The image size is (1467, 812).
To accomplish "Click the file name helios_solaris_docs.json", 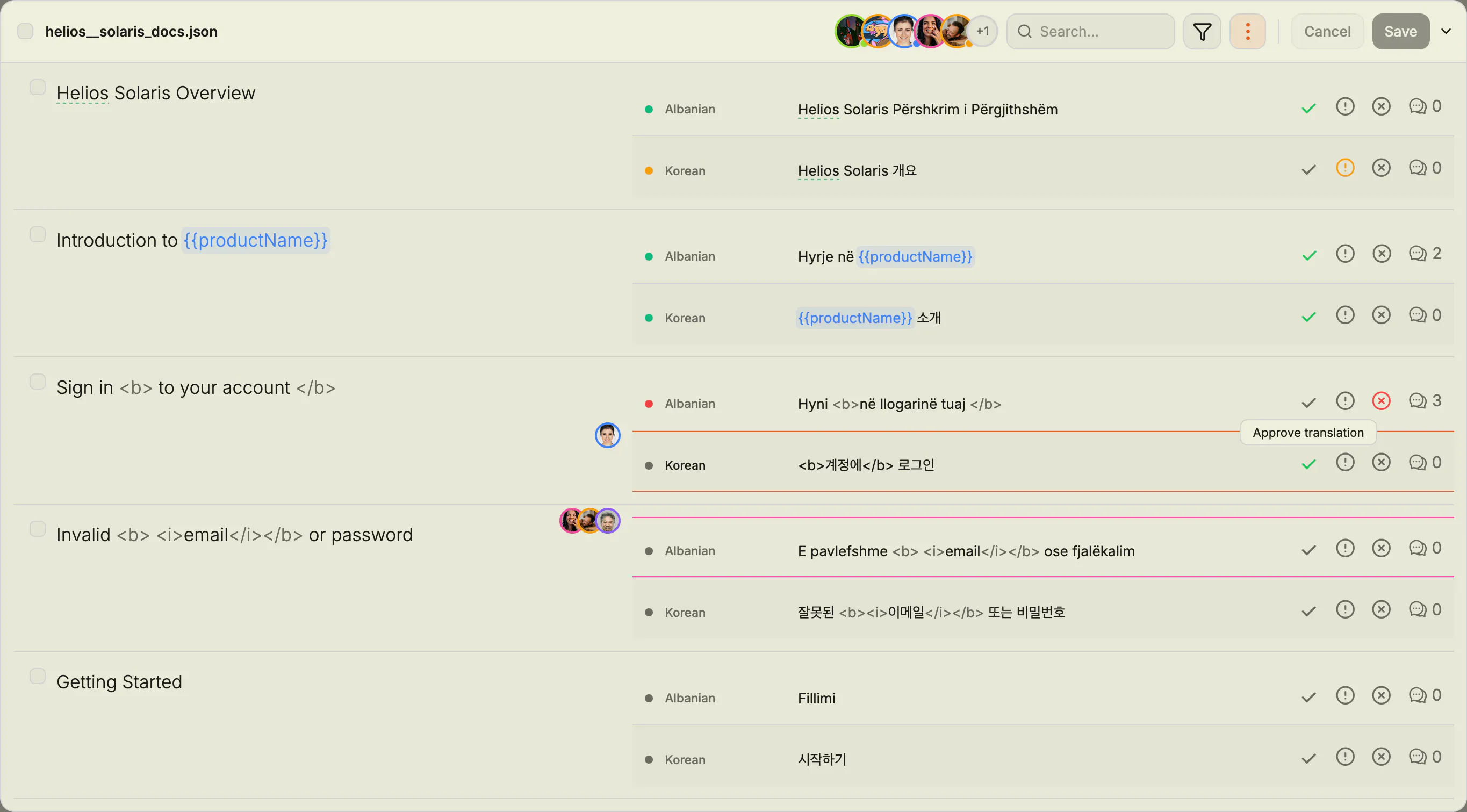I will 131,31.
